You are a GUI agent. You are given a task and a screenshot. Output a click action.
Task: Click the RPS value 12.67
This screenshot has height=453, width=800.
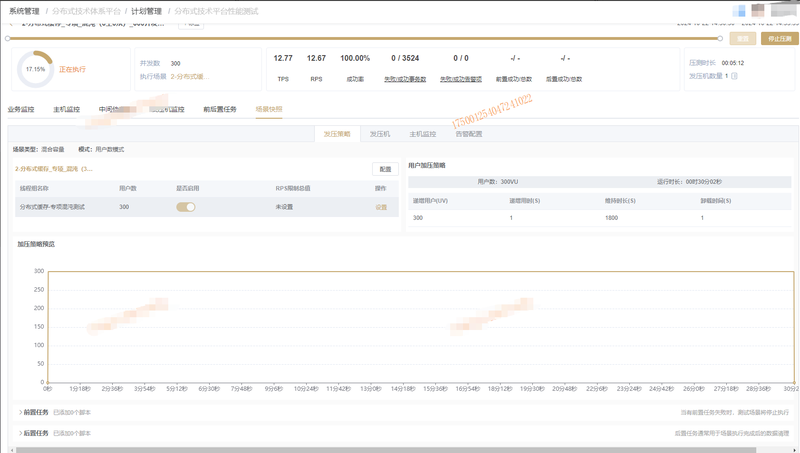316,58
